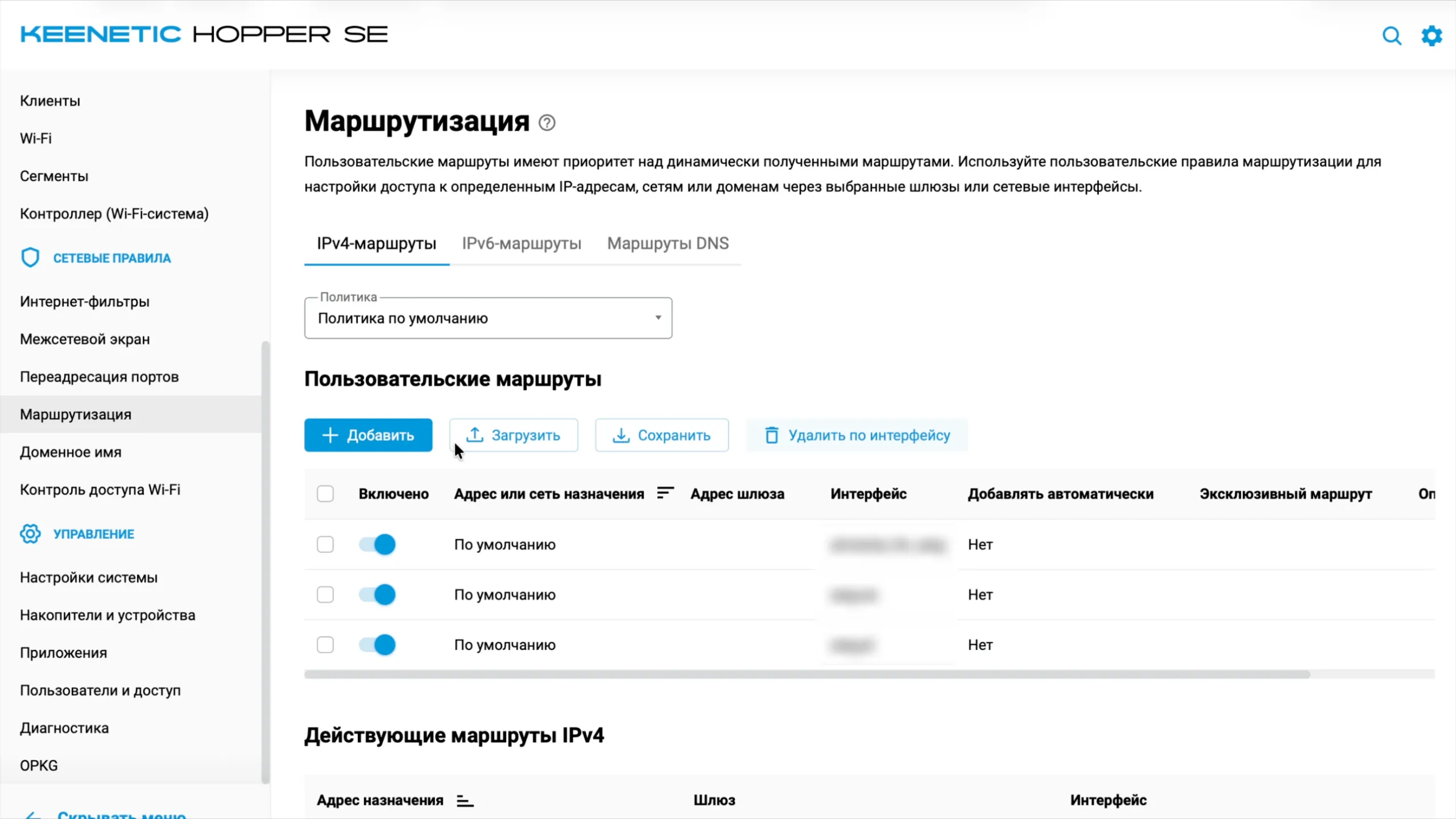
Task: Select the IPv4-маршруты tab
Action: (377, 243)
